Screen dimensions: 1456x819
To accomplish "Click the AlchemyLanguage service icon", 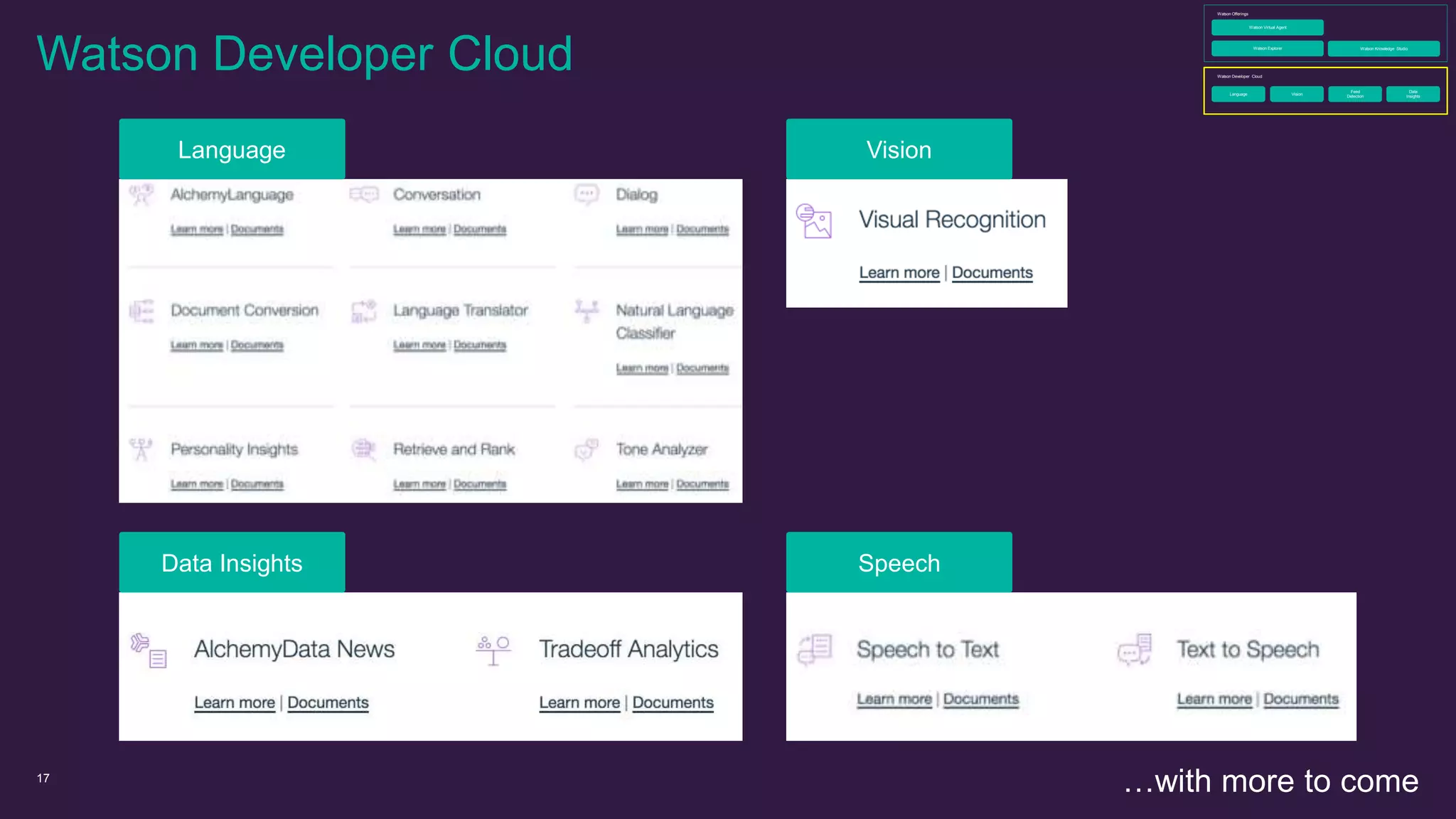I will click(141, 194).
